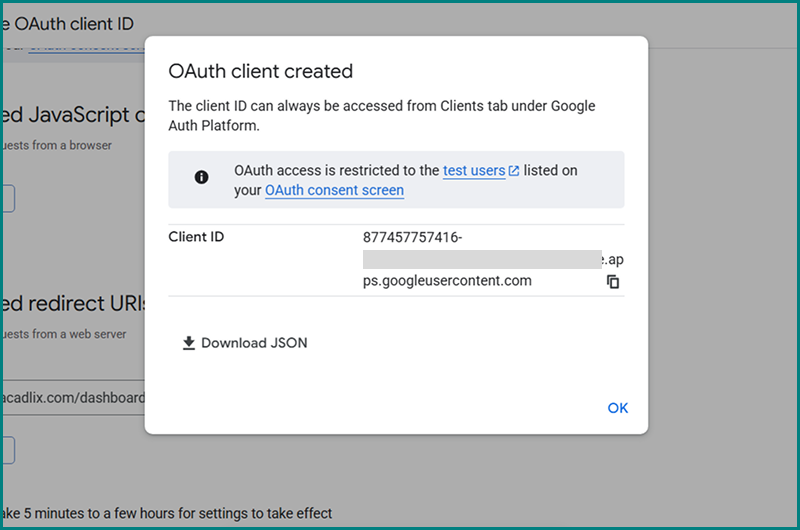
Task: Click the settings take effect note
Action: tap(166, 514)
